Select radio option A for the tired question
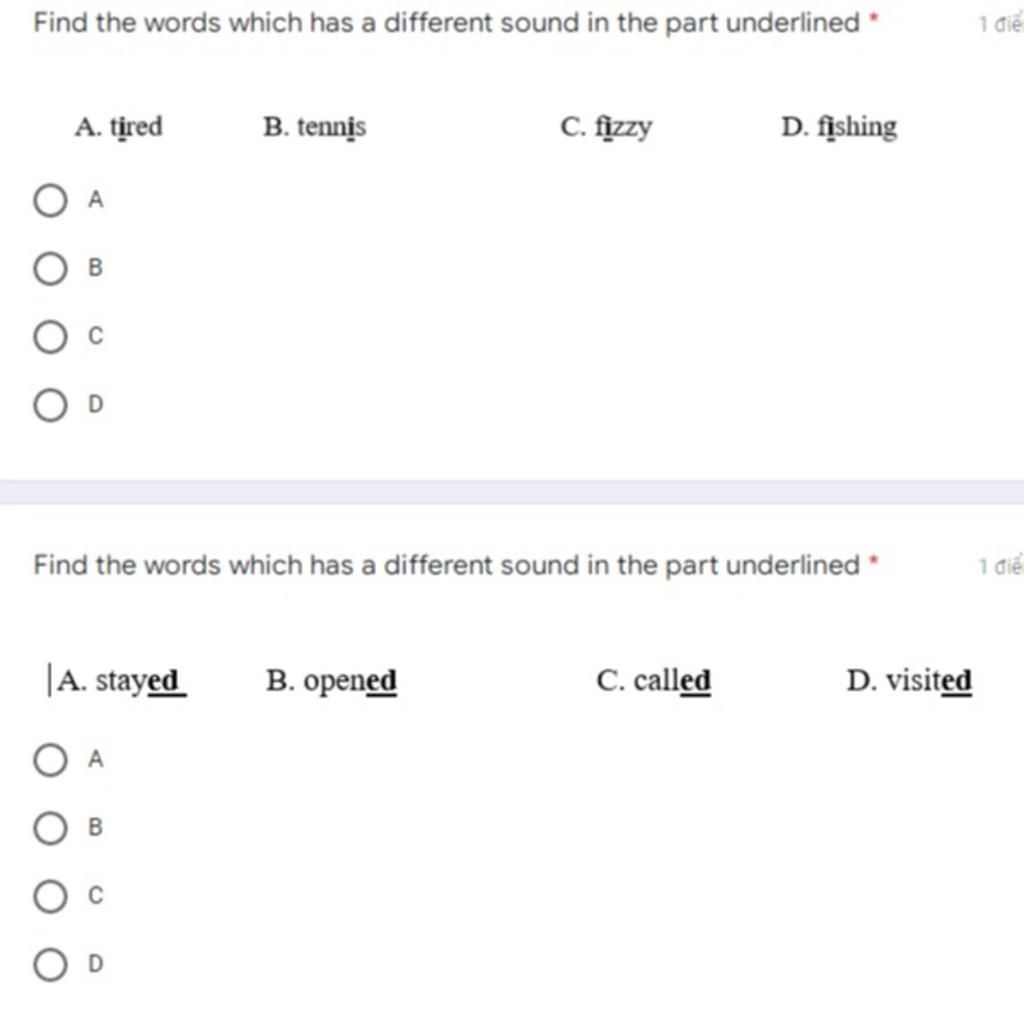 (x=50, y=200)
